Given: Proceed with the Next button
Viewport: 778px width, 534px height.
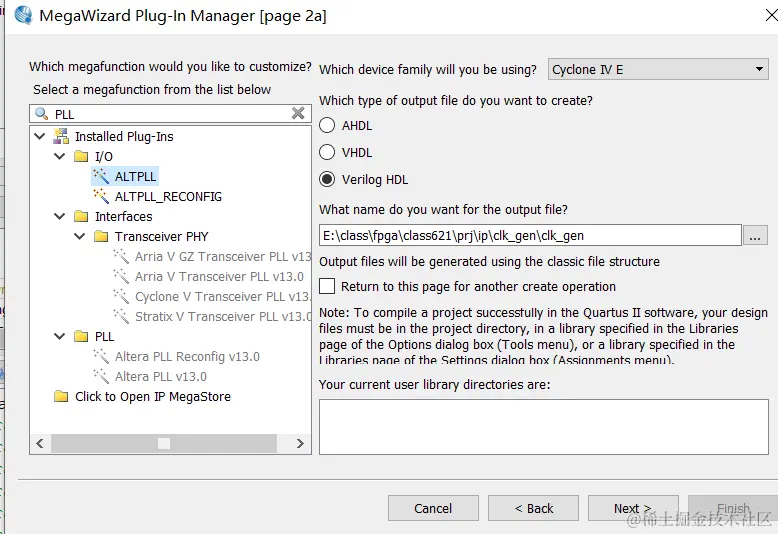Looking at the screenshot, I should (x=633, y=508).
